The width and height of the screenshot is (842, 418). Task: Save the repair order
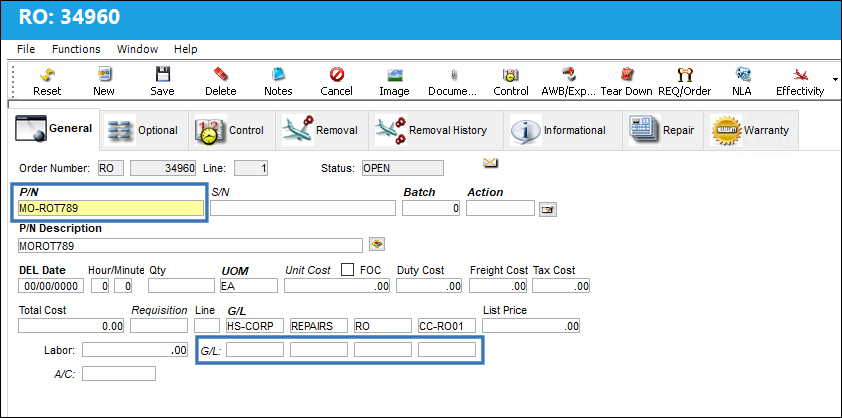click(x=162, y=74)
